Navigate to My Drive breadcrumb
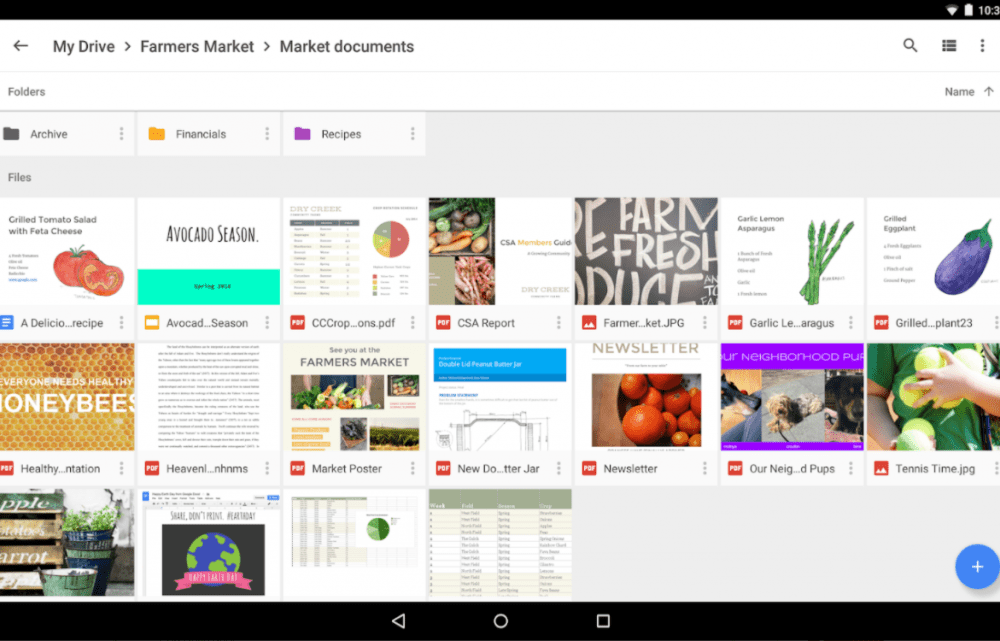 (84, 47)
